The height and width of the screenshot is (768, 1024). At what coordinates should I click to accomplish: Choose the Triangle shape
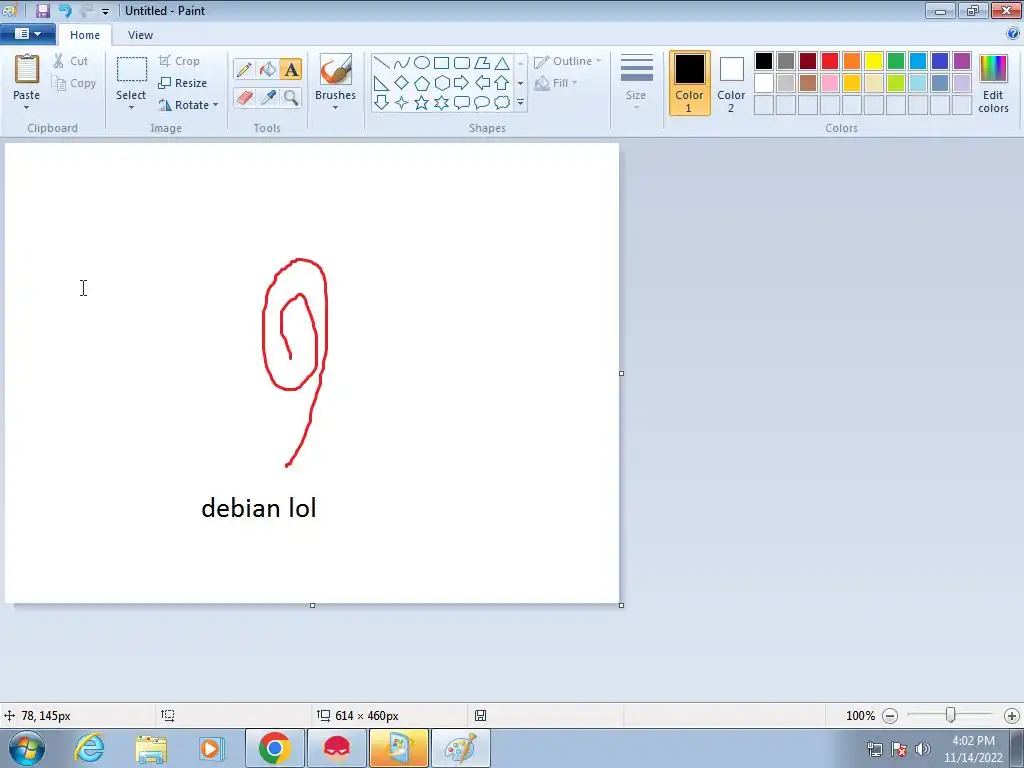[502, 63]
